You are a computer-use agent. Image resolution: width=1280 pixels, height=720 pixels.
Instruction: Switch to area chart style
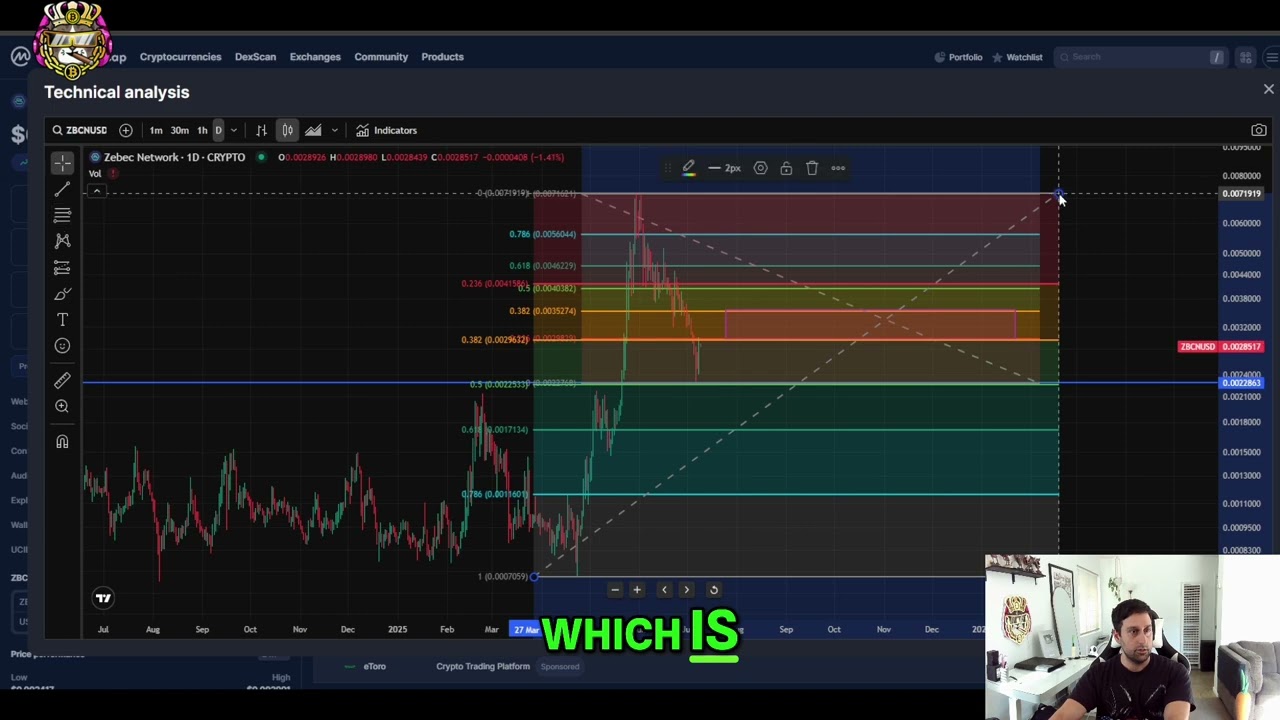(x=313, y=130)
